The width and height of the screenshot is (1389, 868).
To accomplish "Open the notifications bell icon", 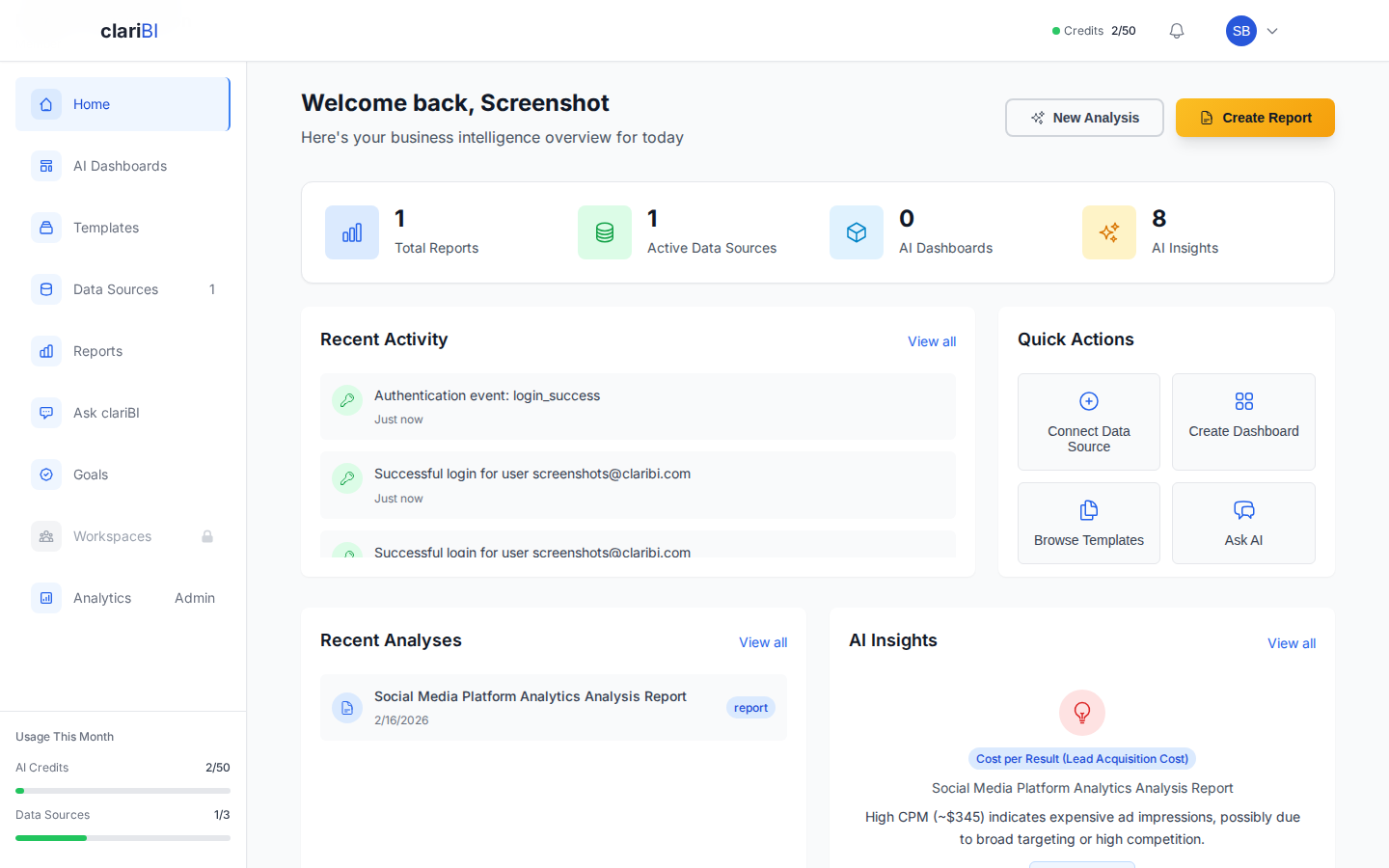I will (1176, 30).
